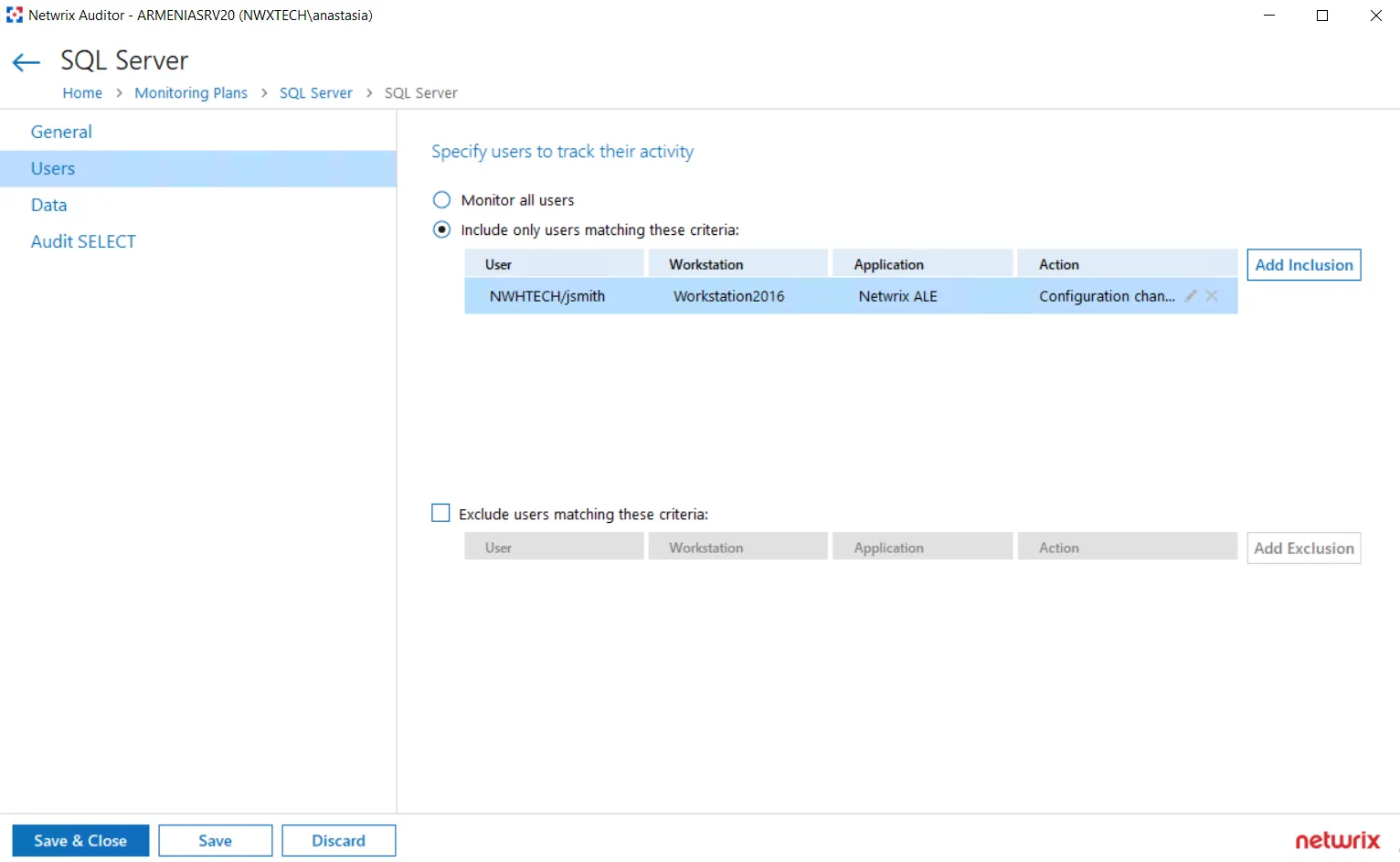Select the NWHTECH/jsmith user cell
Image resolution: width=1400 pixels, height=862 pixels.
(x=547, y=296)
